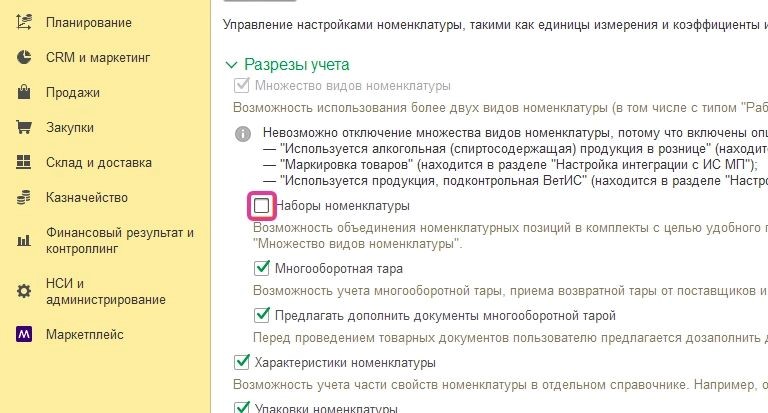Image resolution: width=768 pixels, height=413 pixels.
Task: Open the Казначейство menu item
Action: pyautogui.click(x=87, y=198)
